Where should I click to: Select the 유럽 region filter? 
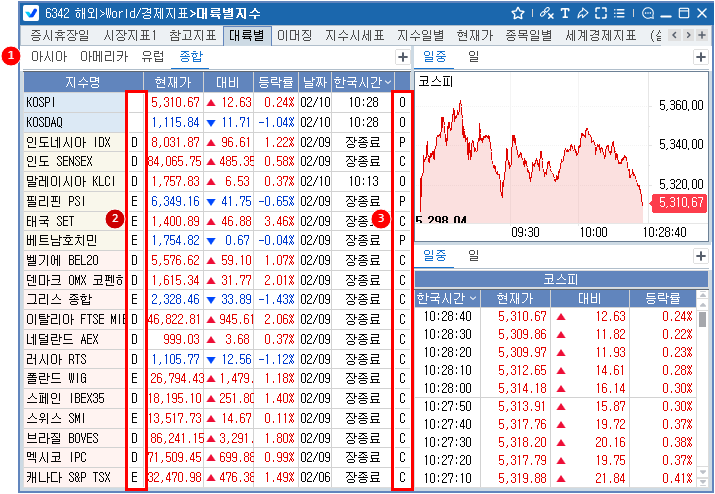(x=153, y=57)
